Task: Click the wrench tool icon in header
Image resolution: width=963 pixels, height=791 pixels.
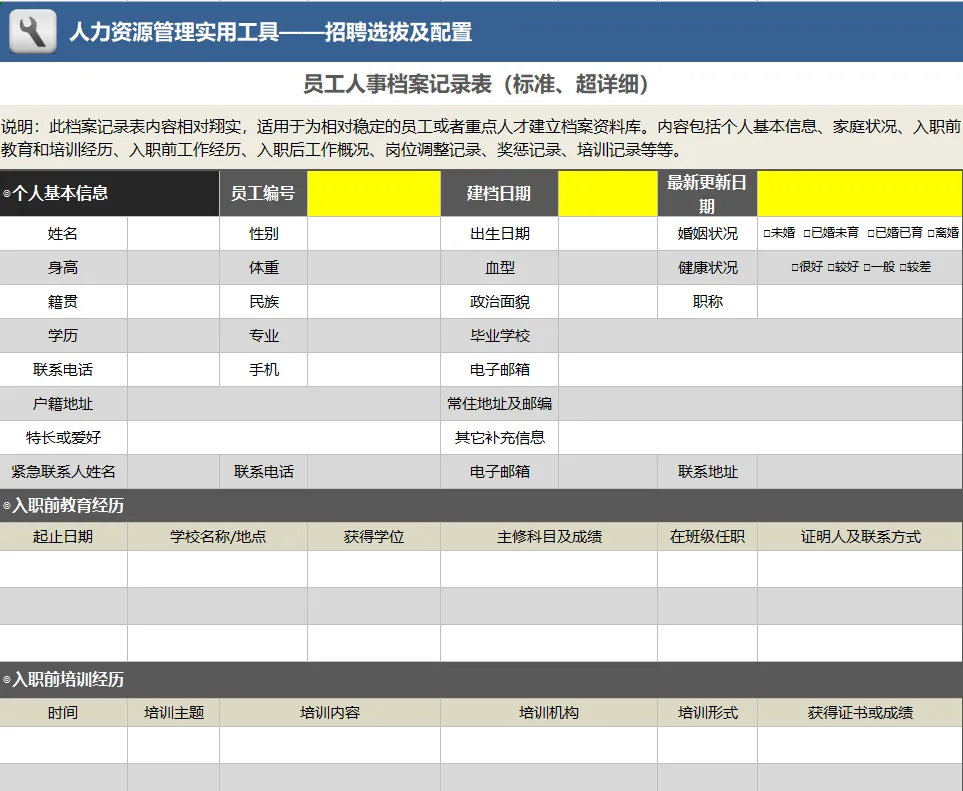Action: click(33, 31)
